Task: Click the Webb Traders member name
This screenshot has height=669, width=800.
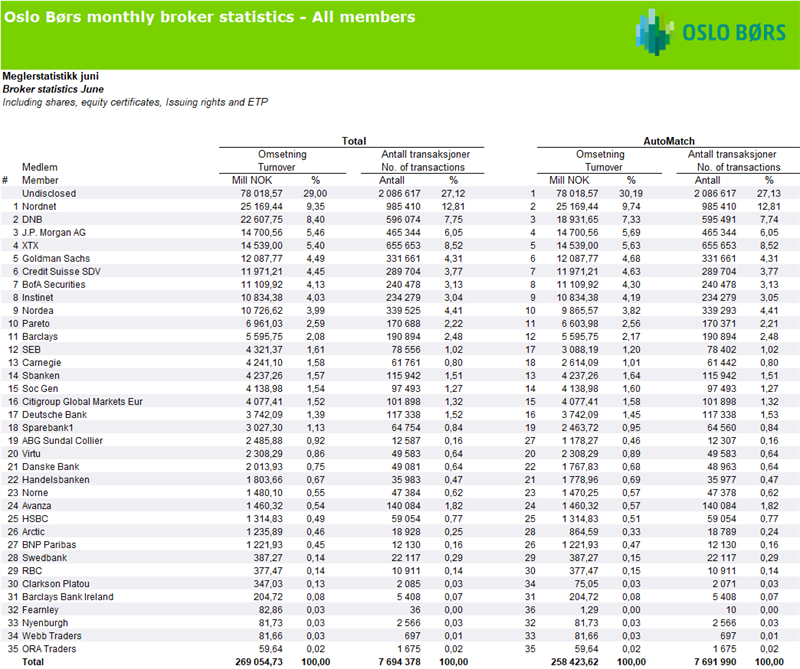Action: click(53, 634)
